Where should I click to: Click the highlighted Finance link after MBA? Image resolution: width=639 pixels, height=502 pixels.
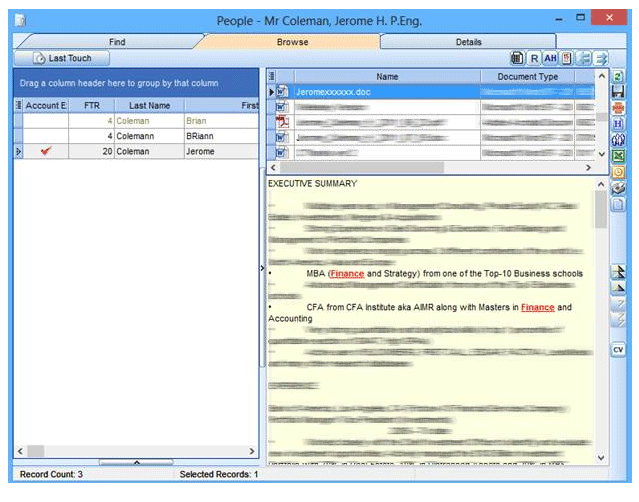coord(347,273)
